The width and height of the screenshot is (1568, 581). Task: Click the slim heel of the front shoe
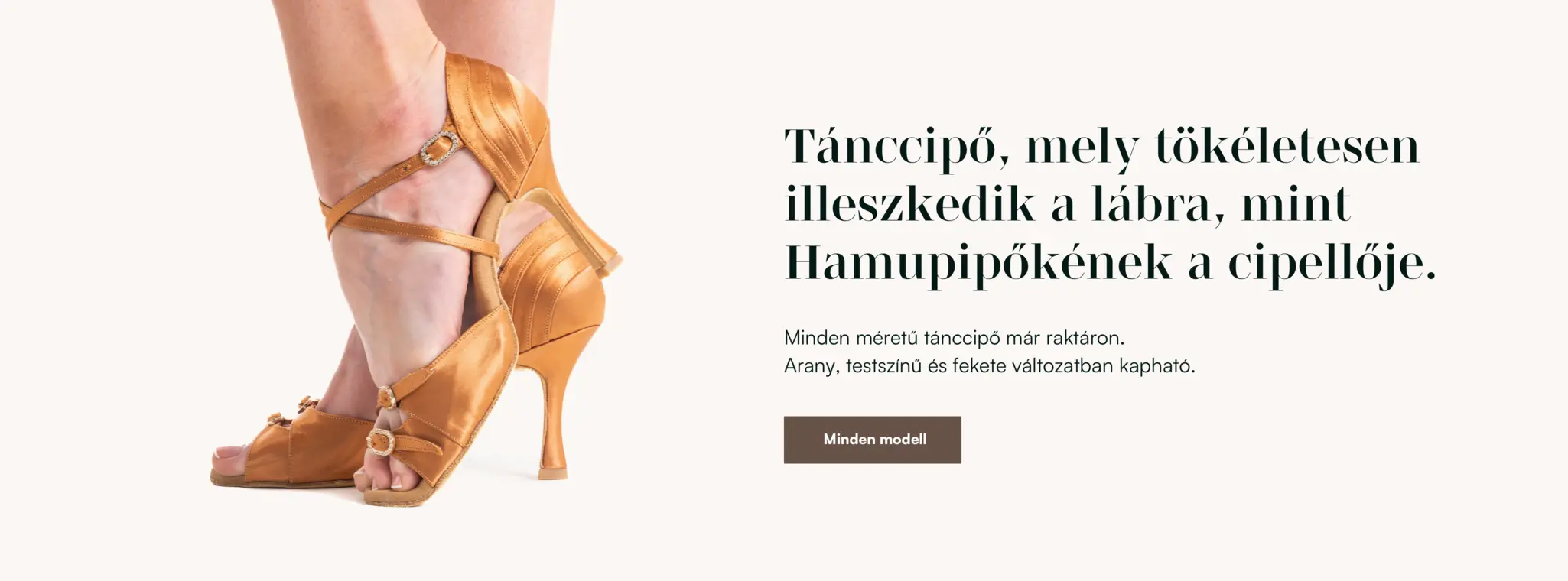point(552,413)
